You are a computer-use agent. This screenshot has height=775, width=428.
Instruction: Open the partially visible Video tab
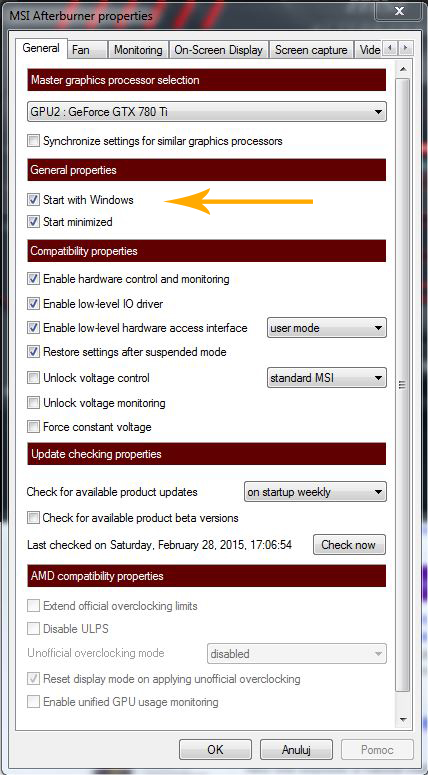tap(369, 50)
